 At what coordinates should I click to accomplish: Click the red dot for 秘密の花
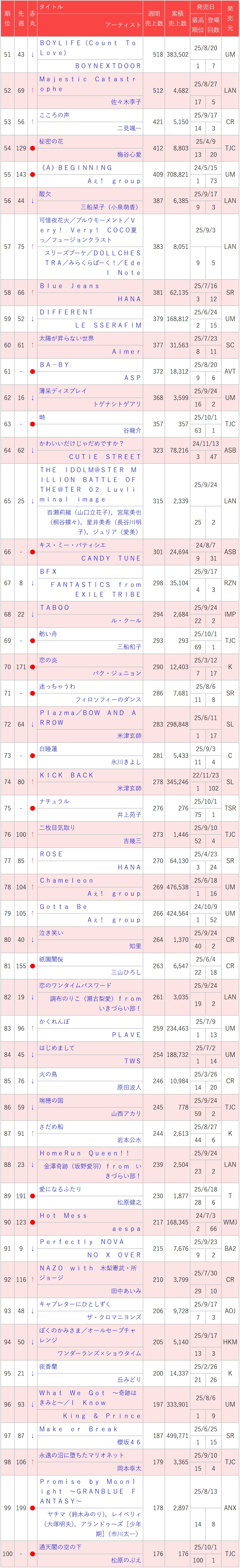coord(32,148)
